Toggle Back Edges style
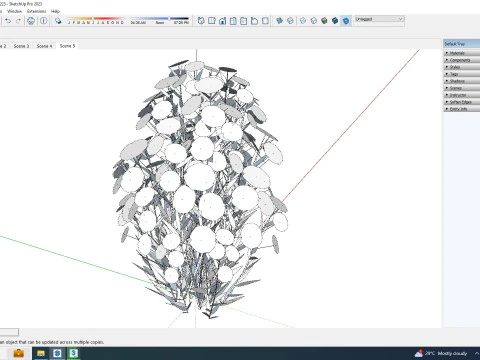 coord(290,21)
